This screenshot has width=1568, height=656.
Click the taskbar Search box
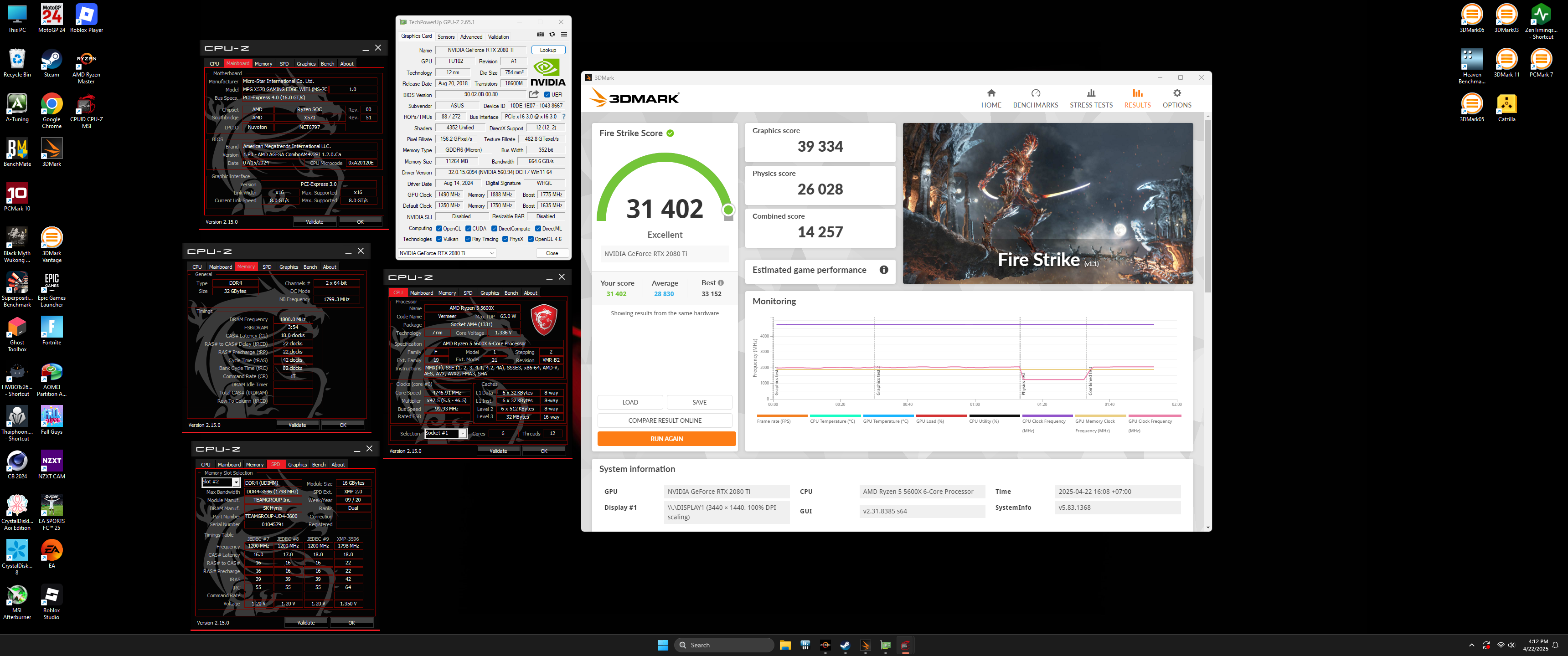724,645
